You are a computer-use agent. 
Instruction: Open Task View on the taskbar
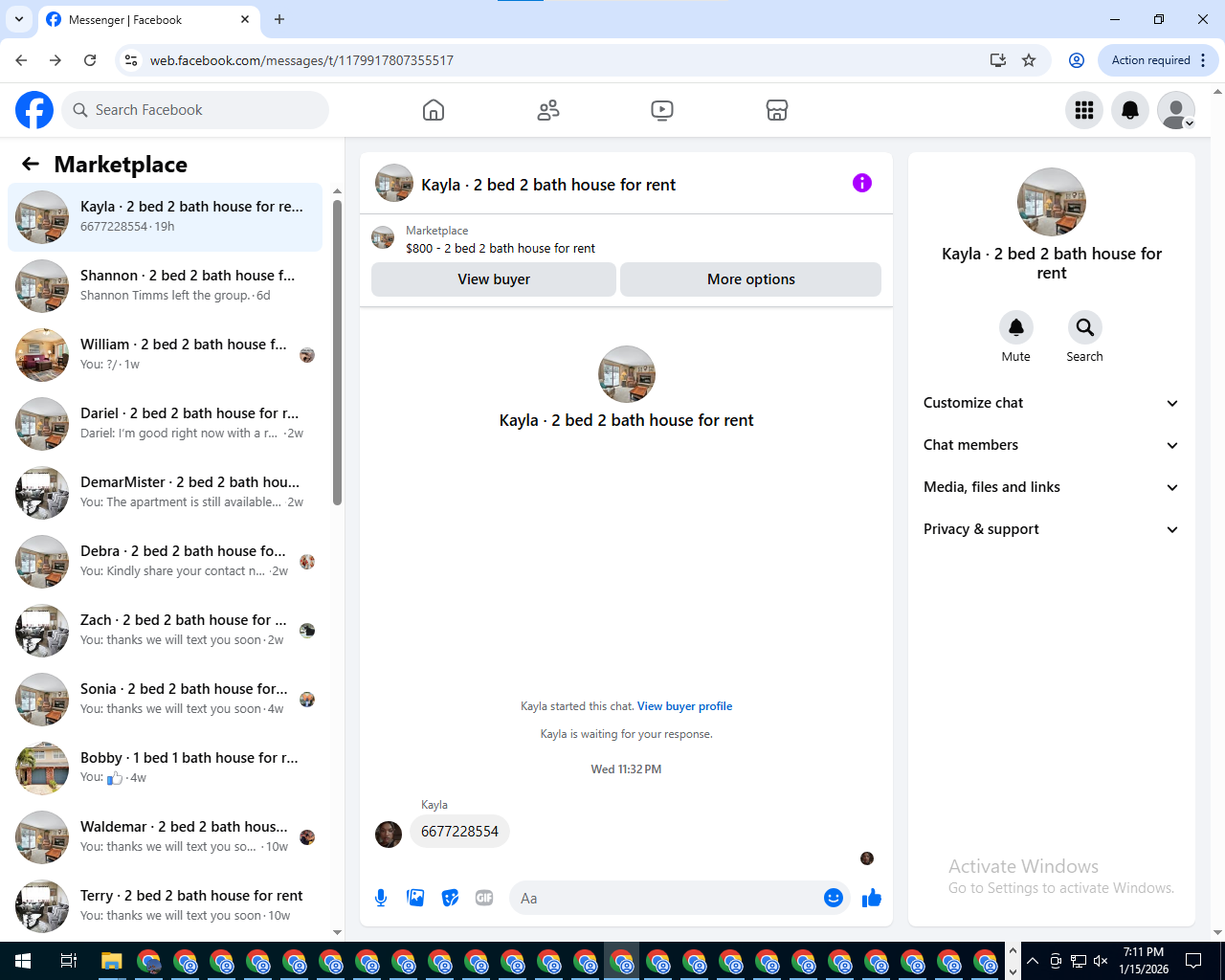[68, 961]
